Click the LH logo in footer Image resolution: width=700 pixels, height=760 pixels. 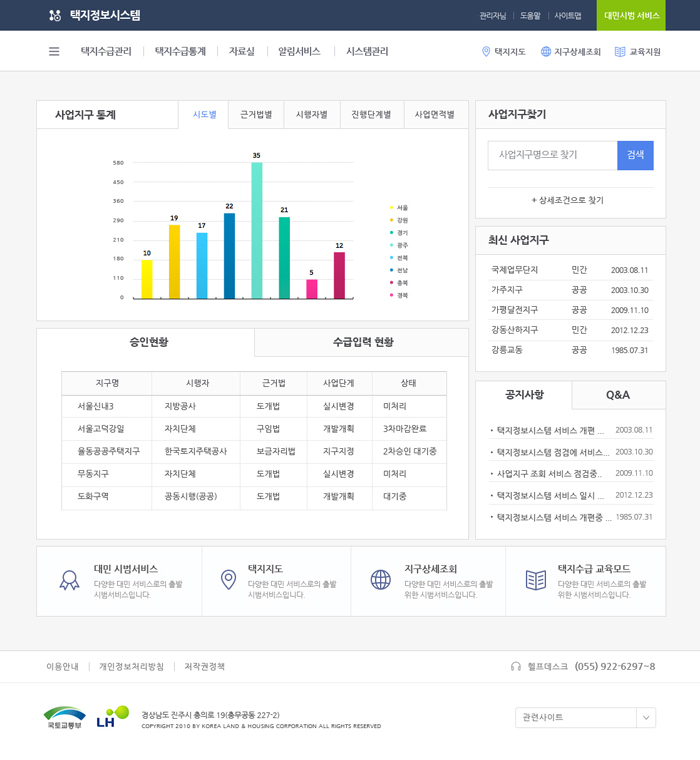click(113, 716)
